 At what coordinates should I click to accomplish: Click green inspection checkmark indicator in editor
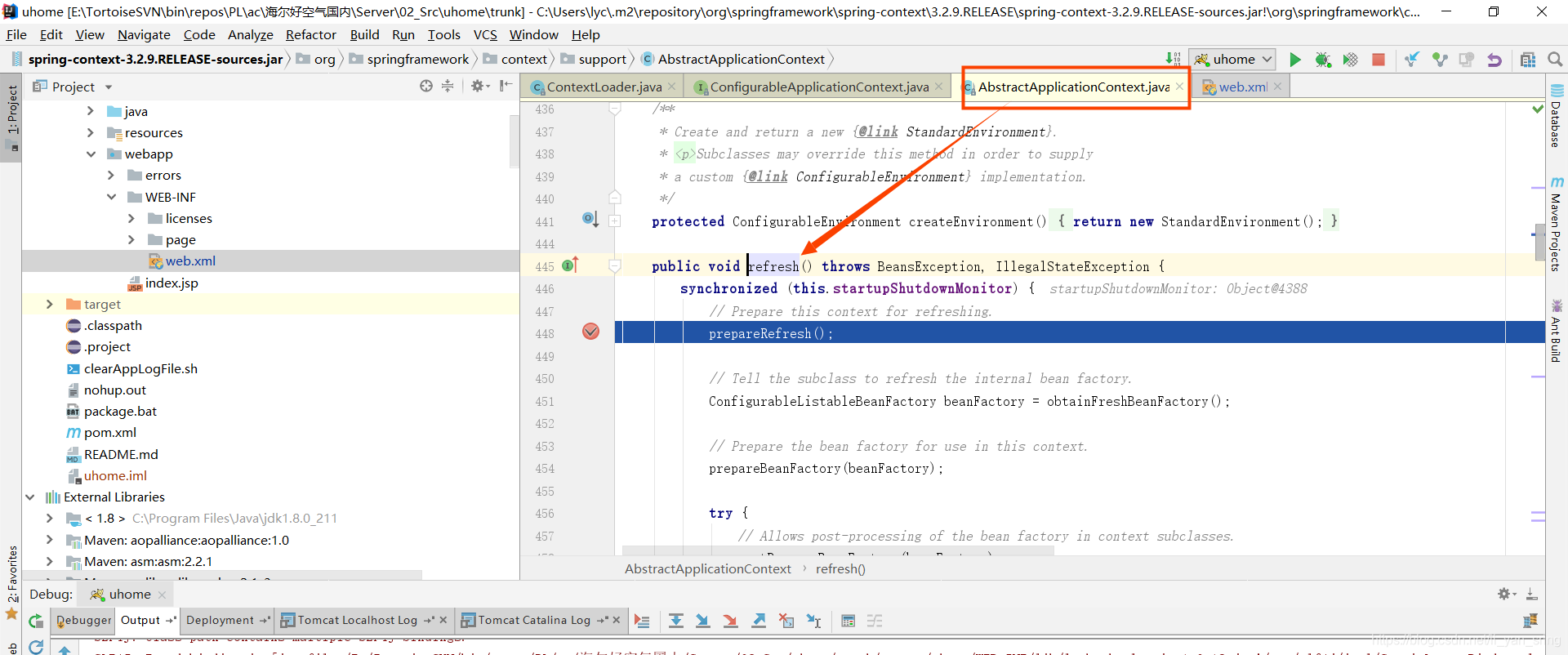1538,109
